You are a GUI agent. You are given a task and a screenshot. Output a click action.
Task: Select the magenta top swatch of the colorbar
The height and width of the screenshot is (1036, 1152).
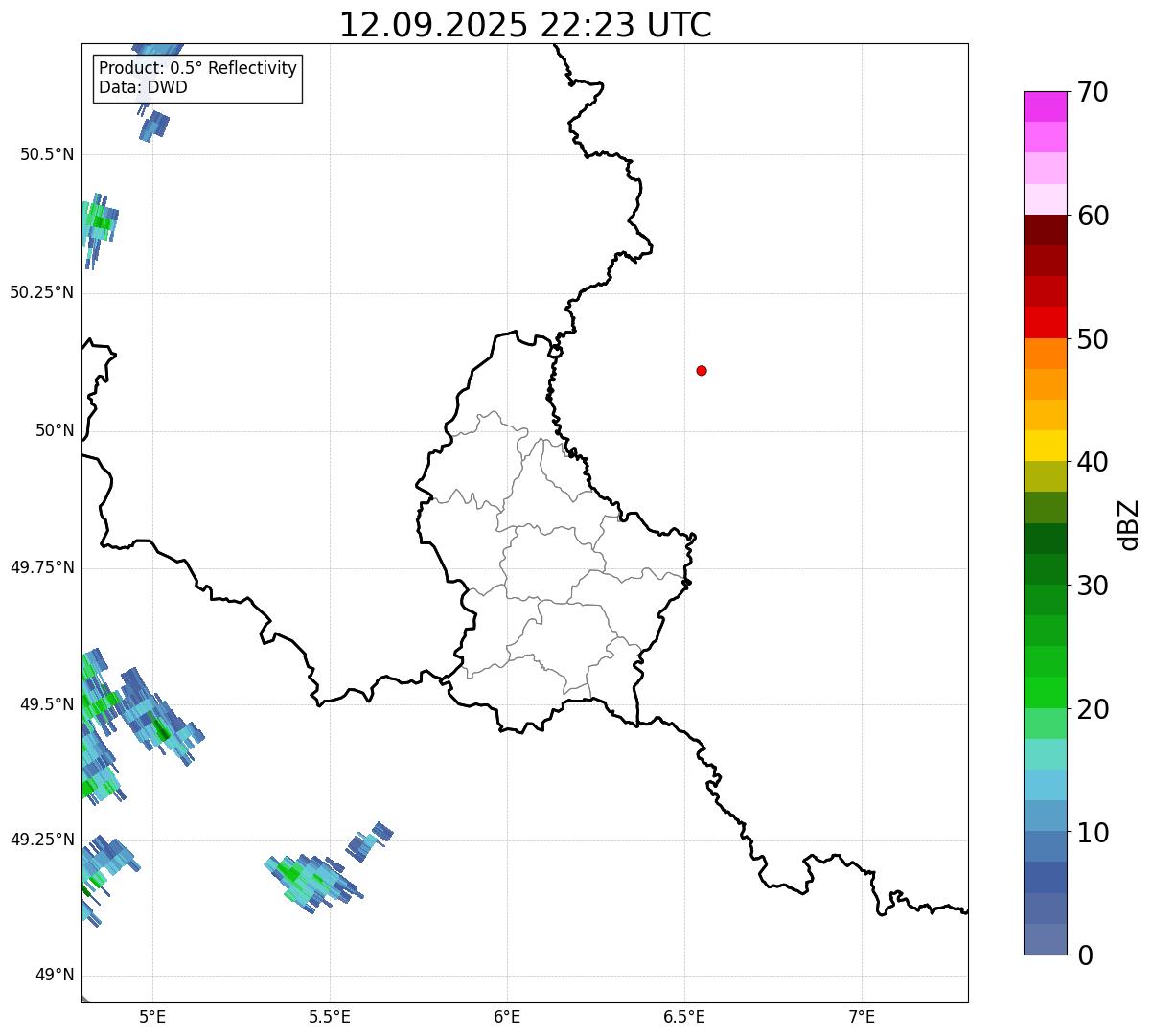[1045, 106]
